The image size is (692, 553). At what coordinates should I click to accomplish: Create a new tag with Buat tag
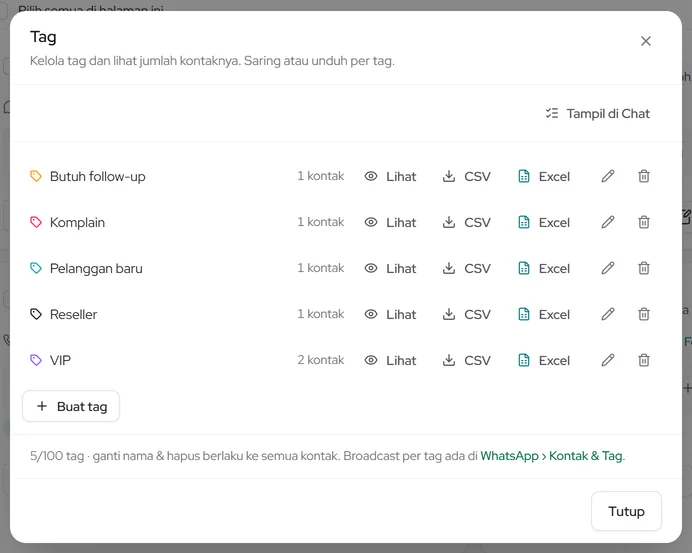tap(71, 406)
